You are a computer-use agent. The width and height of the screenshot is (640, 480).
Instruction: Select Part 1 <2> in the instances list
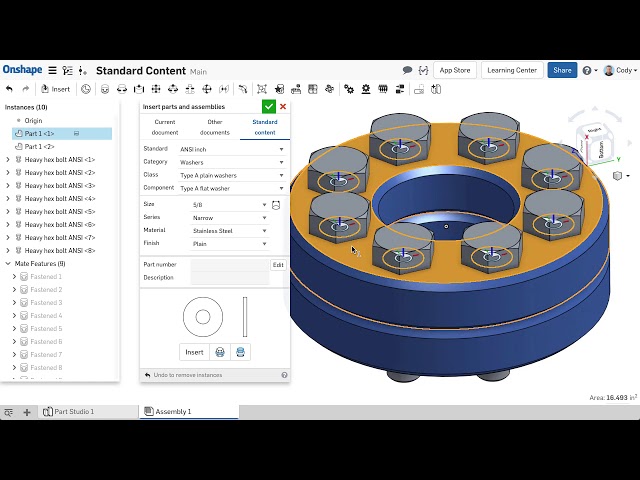pyautogui.click(x=39, y=147)
